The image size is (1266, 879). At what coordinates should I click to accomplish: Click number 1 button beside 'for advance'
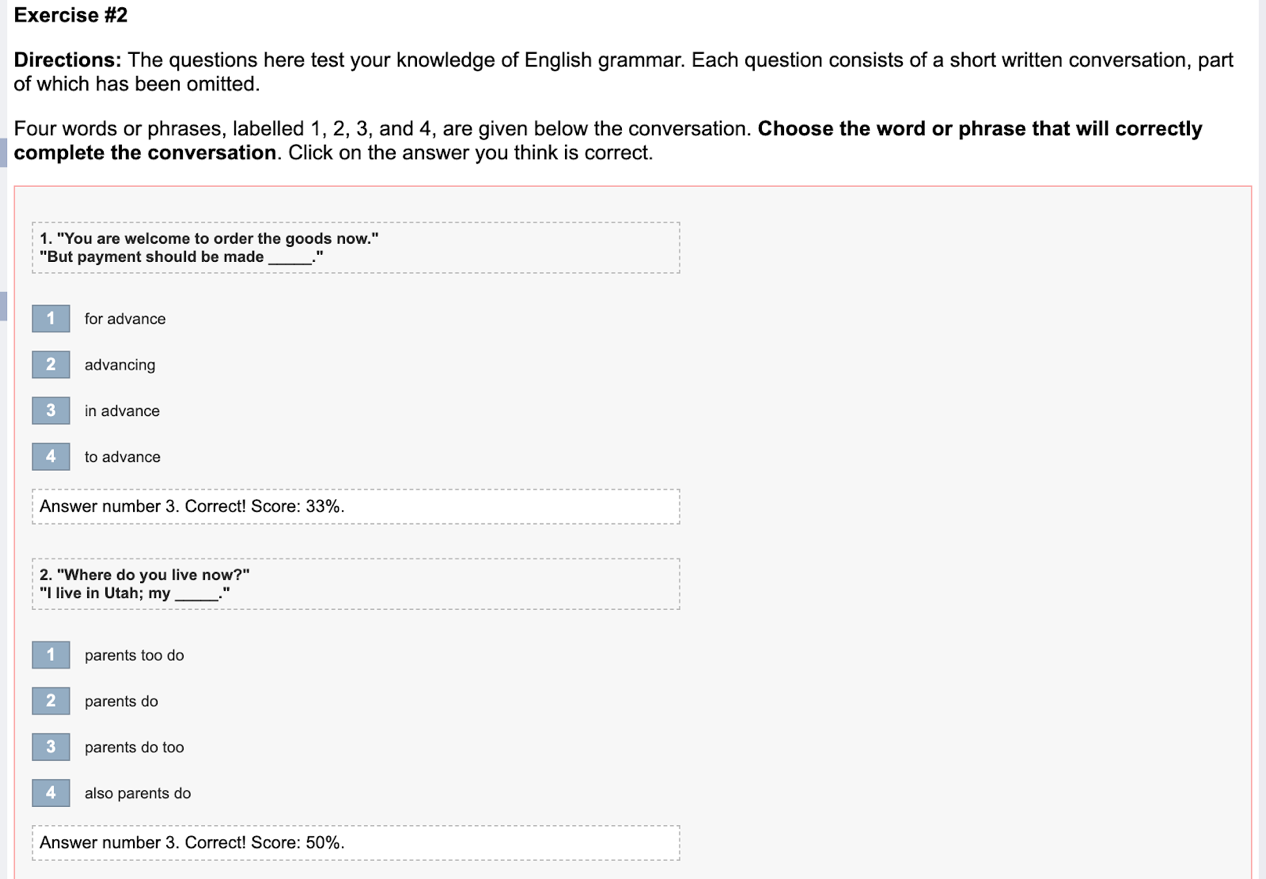[51, 319]
